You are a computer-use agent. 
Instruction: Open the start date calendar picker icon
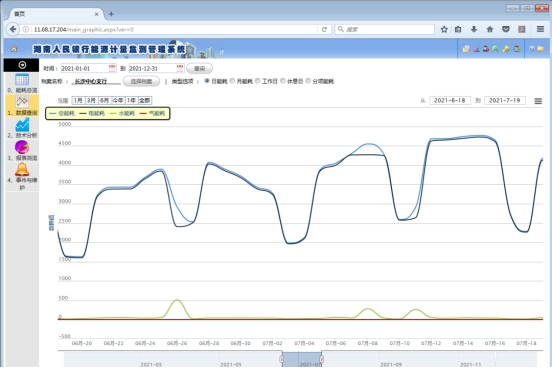coord(112,68)
